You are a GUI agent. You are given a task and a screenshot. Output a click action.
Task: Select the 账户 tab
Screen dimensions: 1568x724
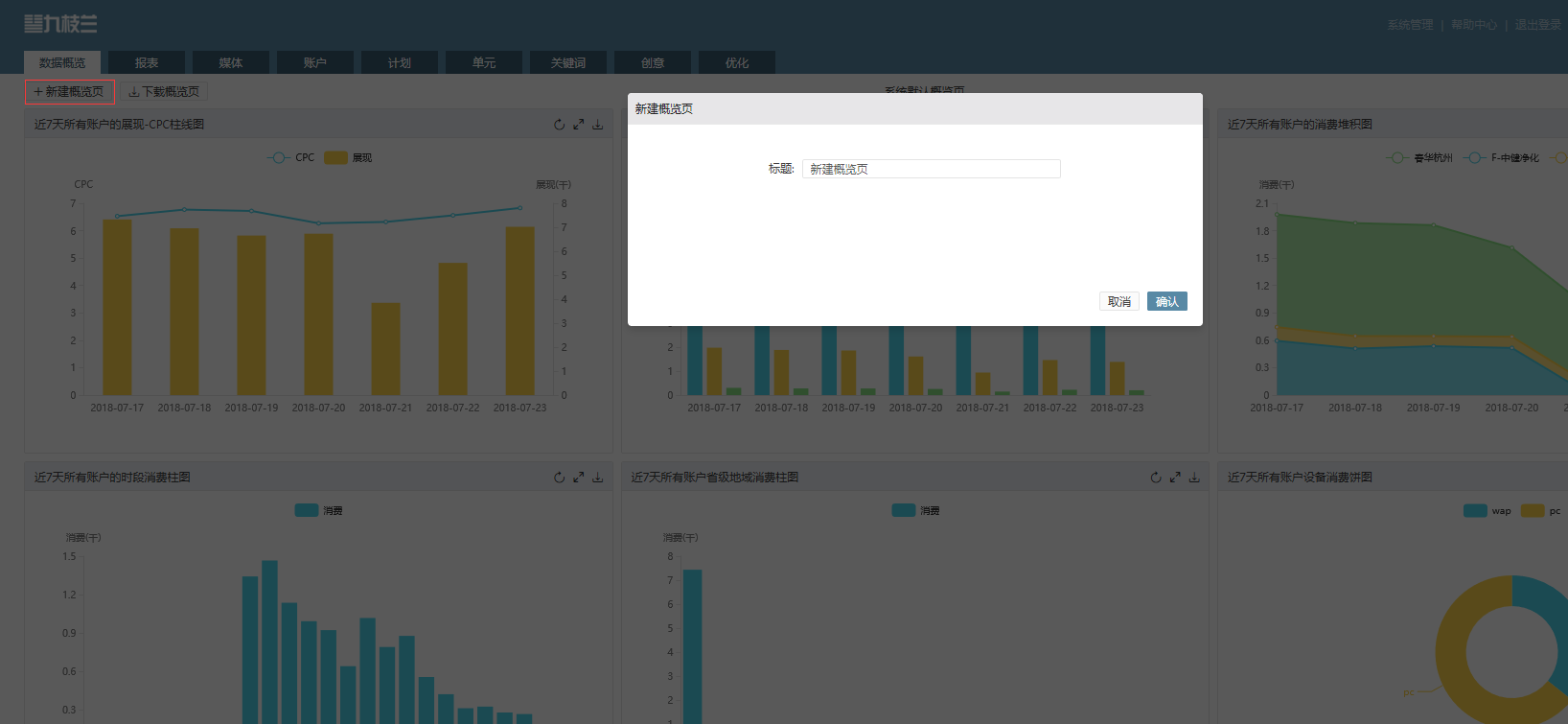[315, 62]
